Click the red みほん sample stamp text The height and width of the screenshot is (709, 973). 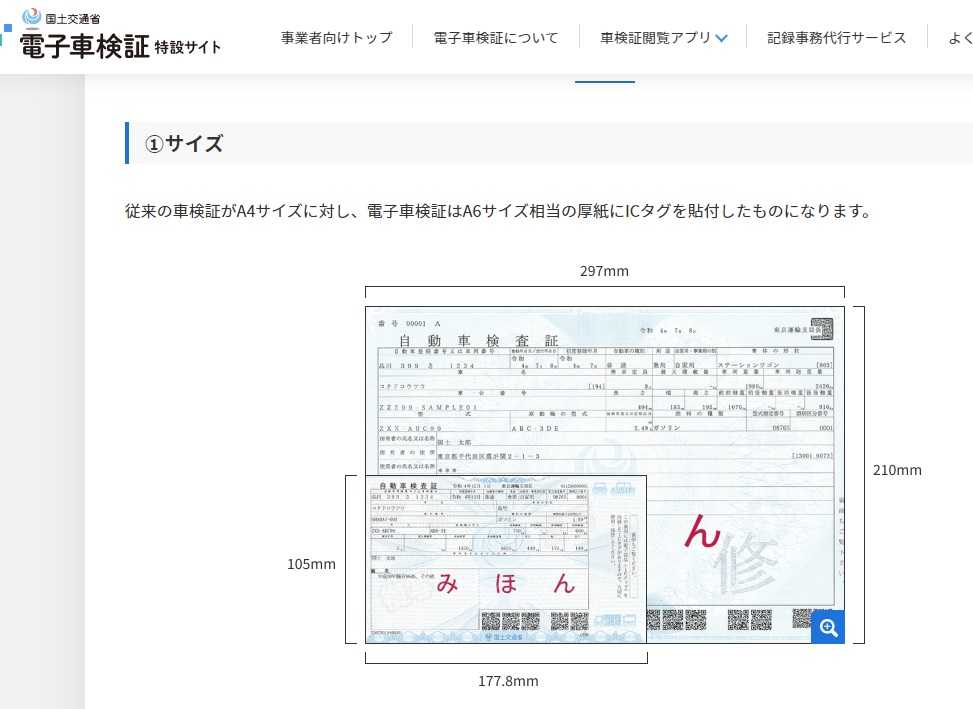click(506, 584)
